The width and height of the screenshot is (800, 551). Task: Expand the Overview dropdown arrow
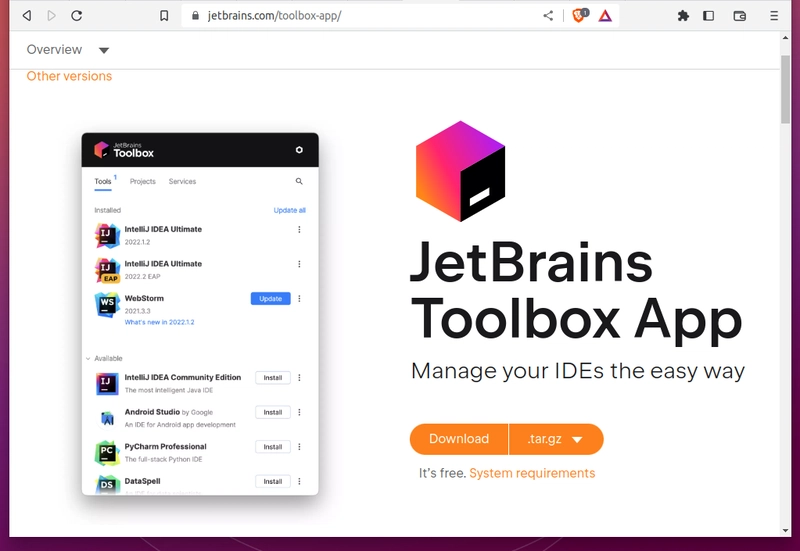click(104, 51)
